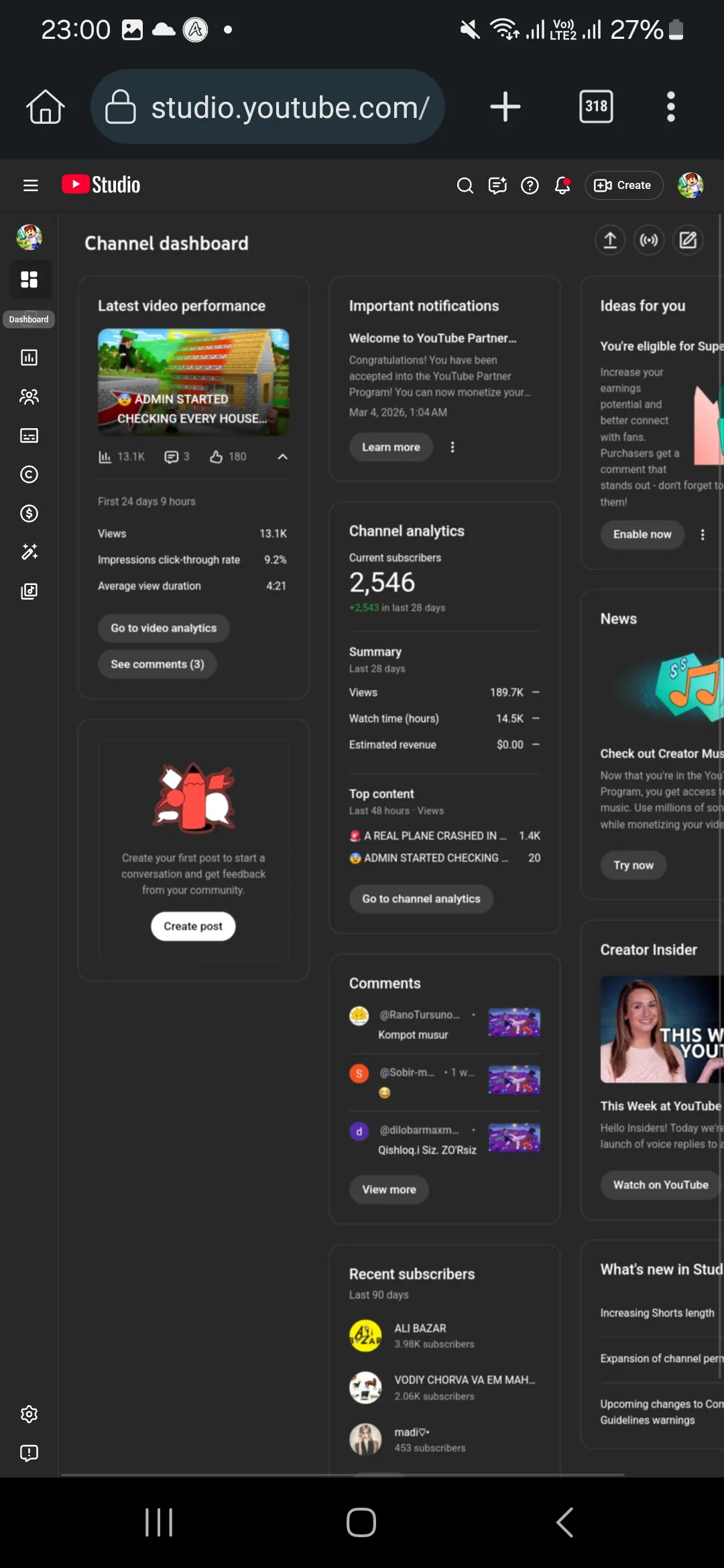This screenshot has height=1568, width=724.
Task: Click the 2,546 current subscribers number
Action: tap(382, 582)
